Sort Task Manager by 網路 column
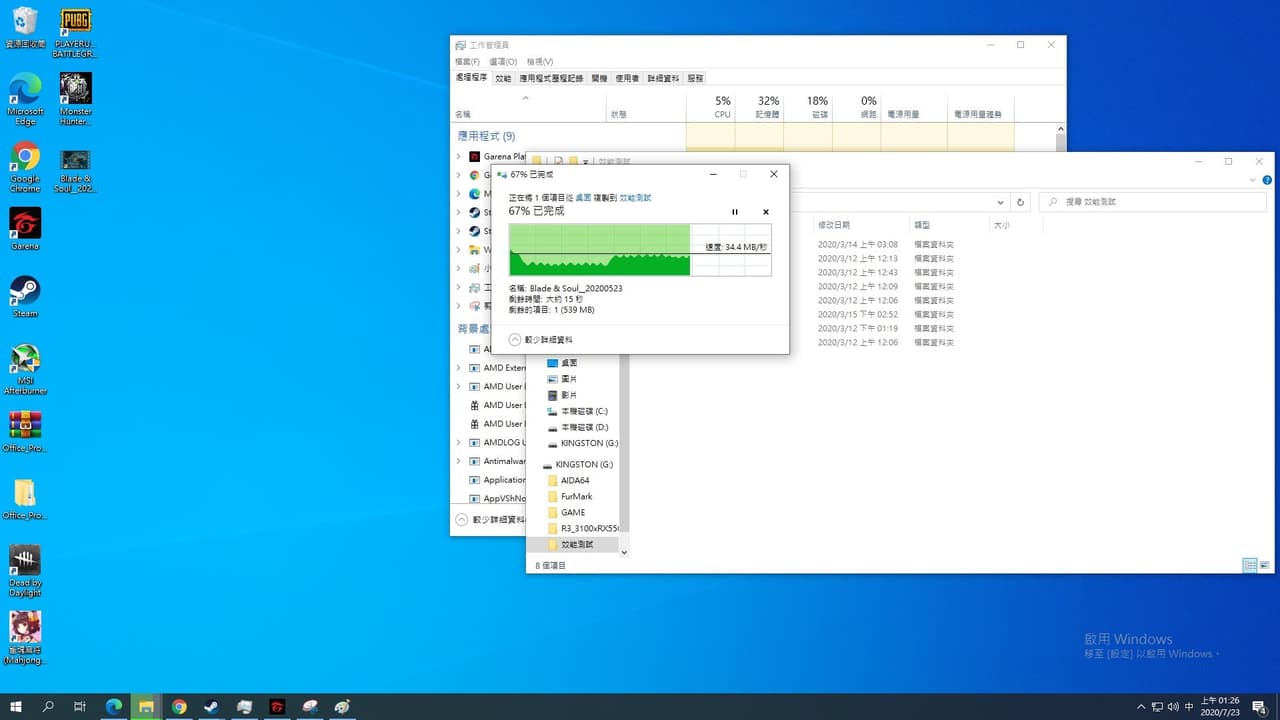The image size is (1280, 720). [x=856, y=106]
